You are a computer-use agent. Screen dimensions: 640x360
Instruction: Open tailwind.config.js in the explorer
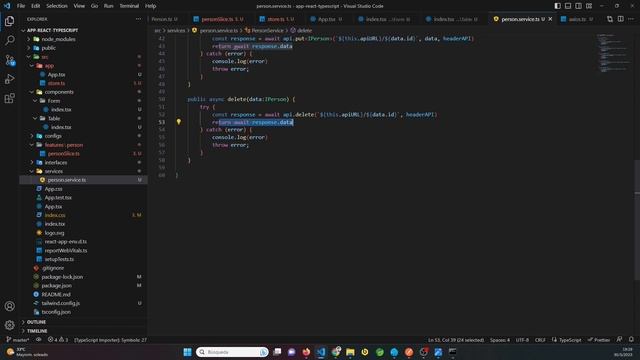point(60,303)
